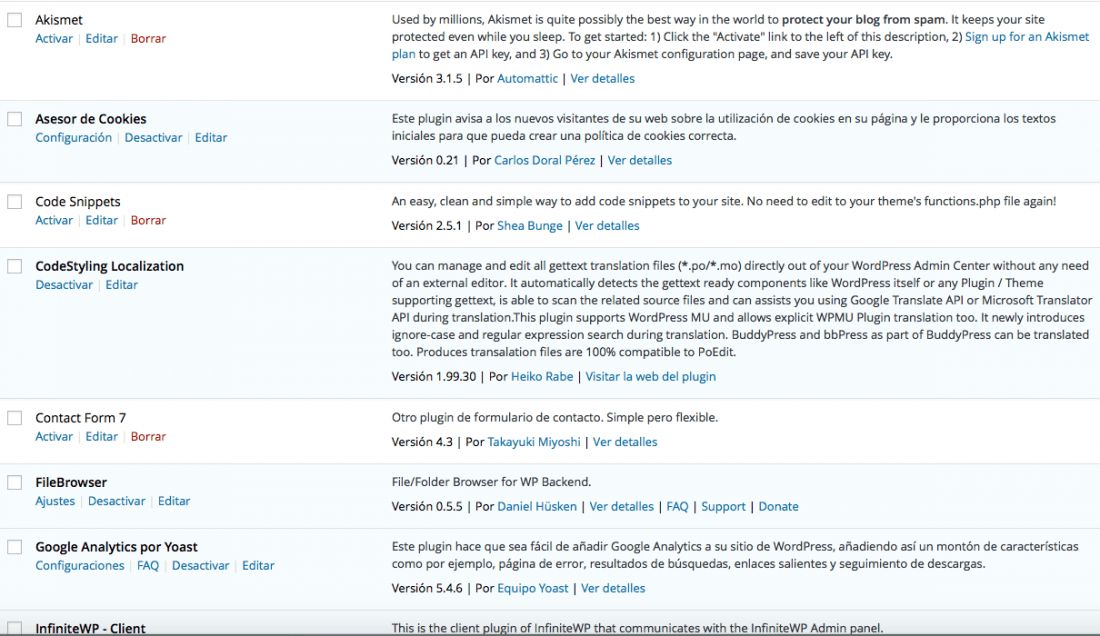This screenshot has width=1100, height=636.
Task: Click the Contact Form 7 plugin name
Action: point(81,418)
